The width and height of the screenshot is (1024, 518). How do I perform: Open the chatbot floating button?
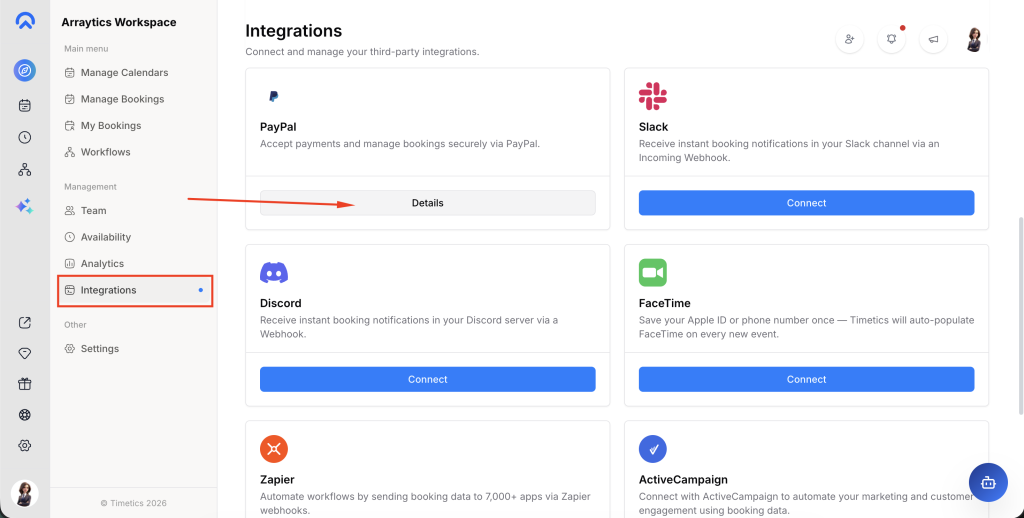[x=988, y=481]
